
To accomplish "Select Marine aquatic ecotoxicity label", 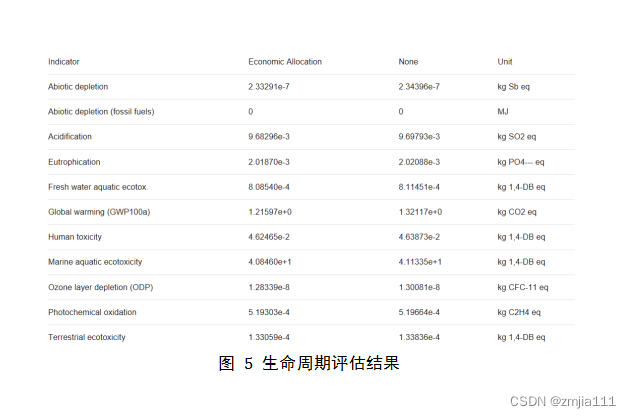I will click(95, 262).
